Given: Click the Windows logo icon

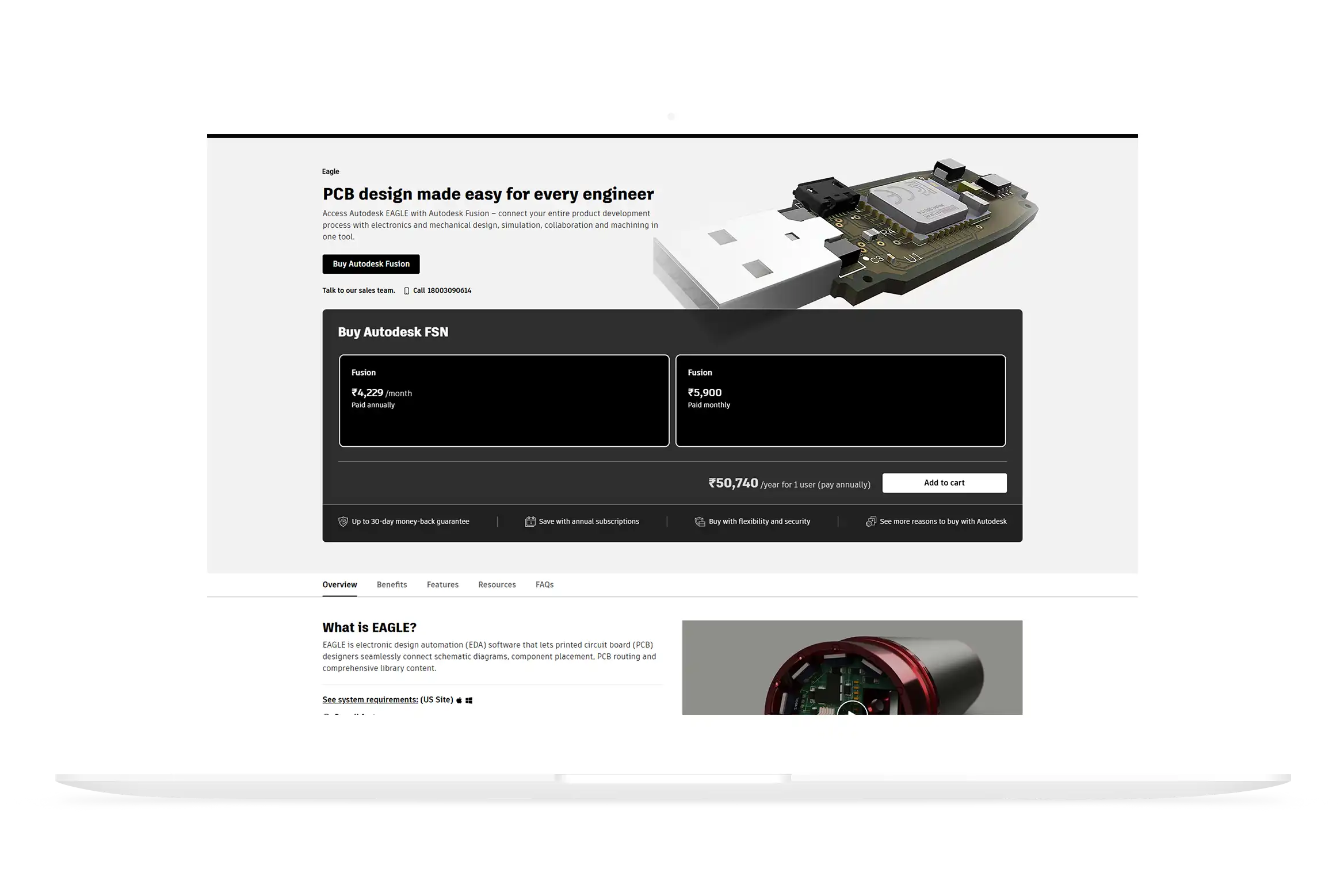Looking at the screenshot, I should coord(469,700).
